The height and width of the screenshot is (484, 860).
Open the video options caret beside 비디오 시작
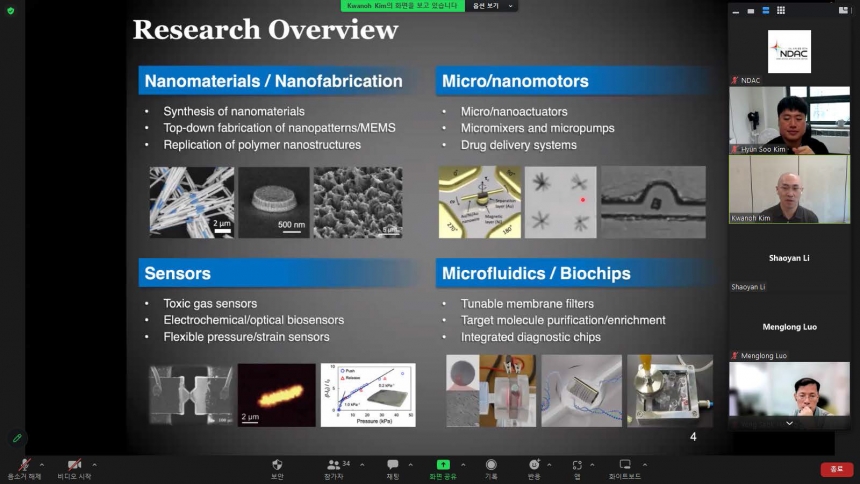tap(94, 465)
